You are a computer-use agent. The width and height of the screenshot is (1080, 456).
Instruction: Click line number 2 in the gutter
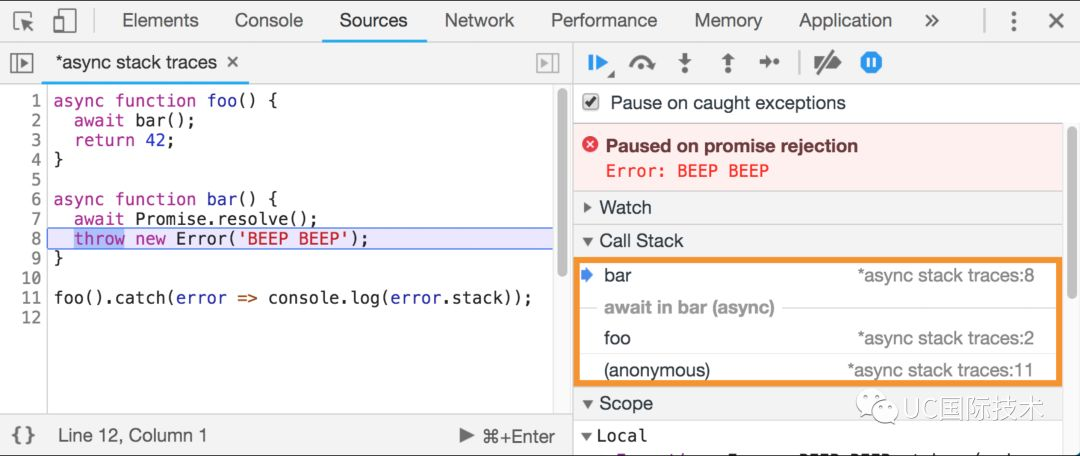click(35, 121)
